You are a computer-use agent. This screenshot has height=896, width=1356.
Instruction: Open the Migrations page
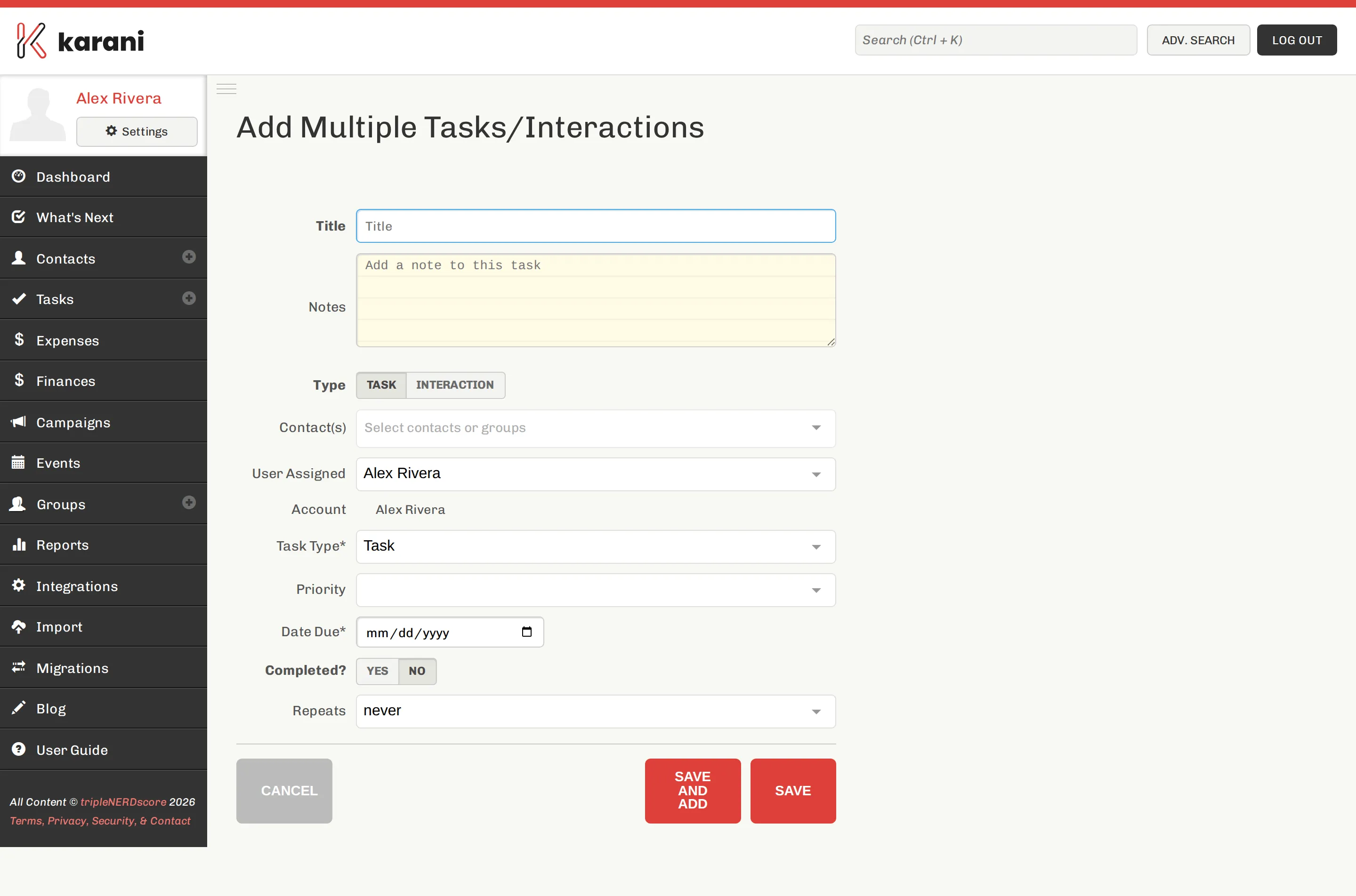tap(104, 667)
